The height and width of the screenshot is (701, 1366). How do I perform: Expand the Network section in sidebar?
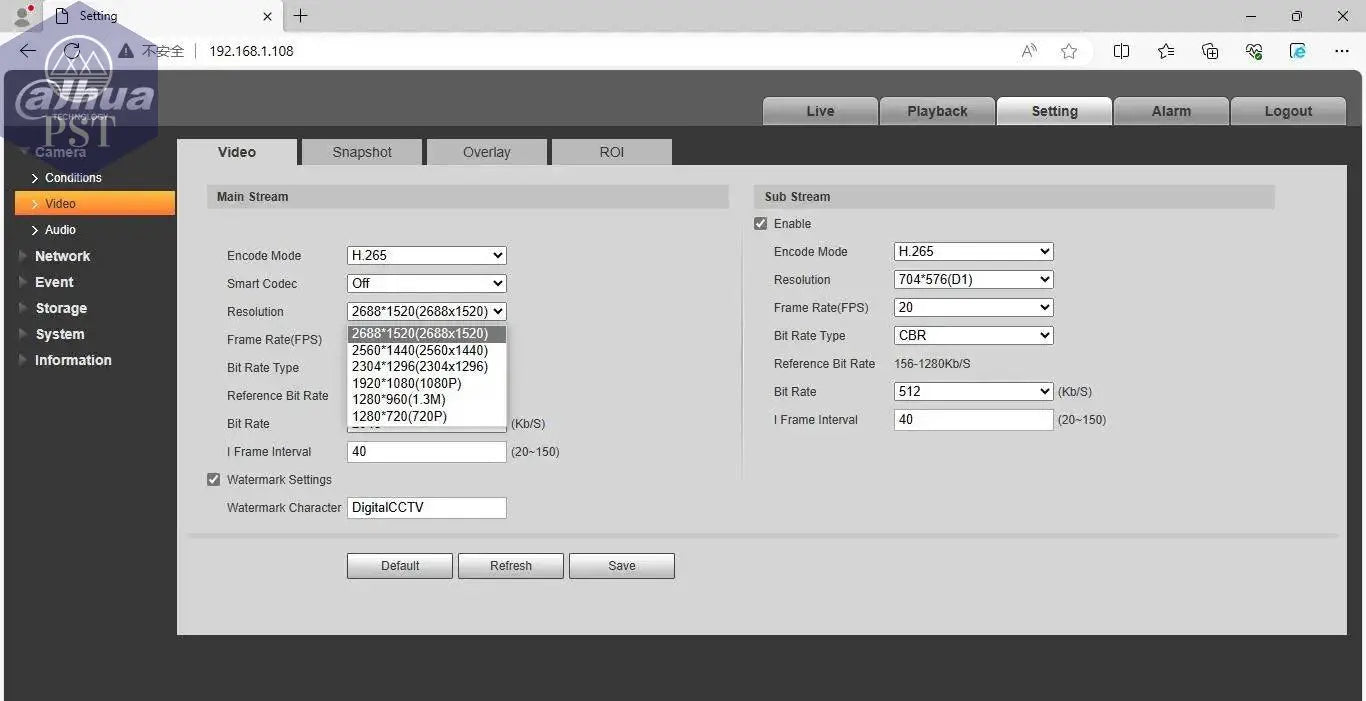coord(62,256)
